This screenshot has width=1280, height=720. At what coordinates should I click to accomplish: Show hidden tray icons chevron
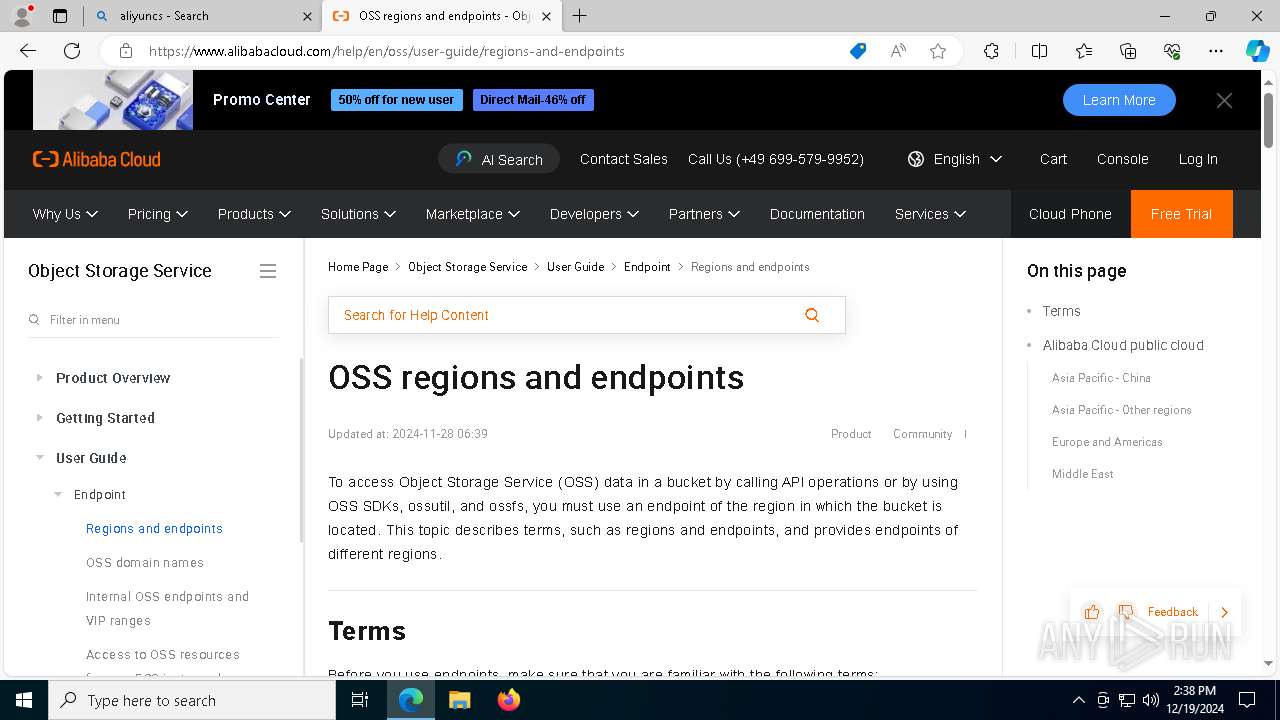pyautogui.click(x=1078, y=700)
